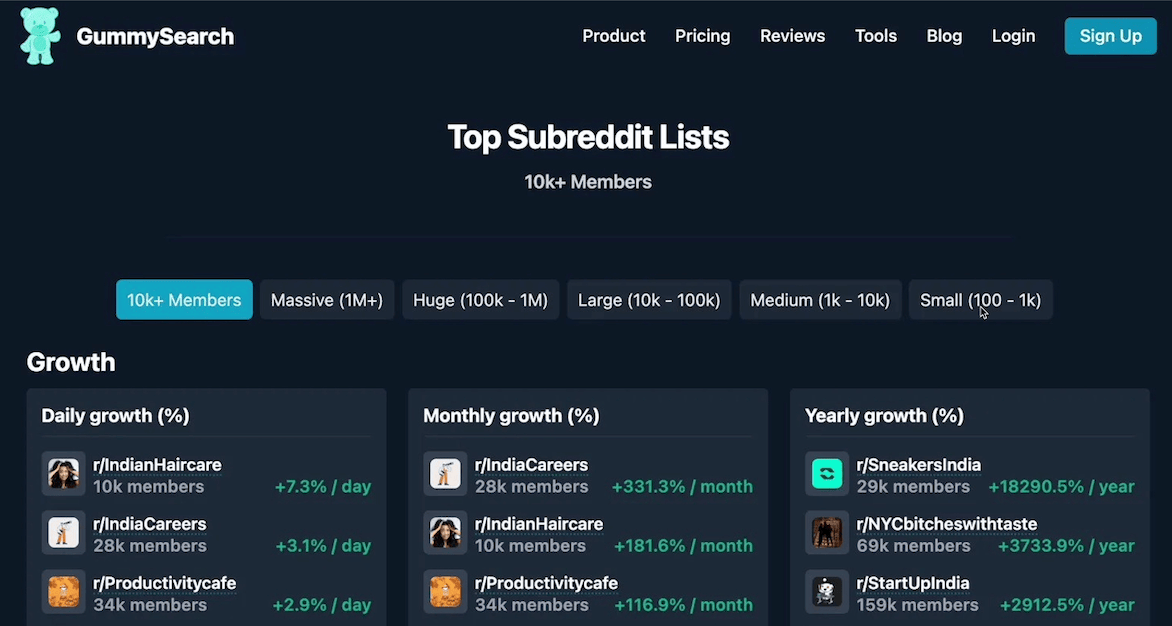Viewport: 1172px width, 626px height.
Task: Click the GummySearch bear logo
Action: pyautogui.click(x=40, y=36)
